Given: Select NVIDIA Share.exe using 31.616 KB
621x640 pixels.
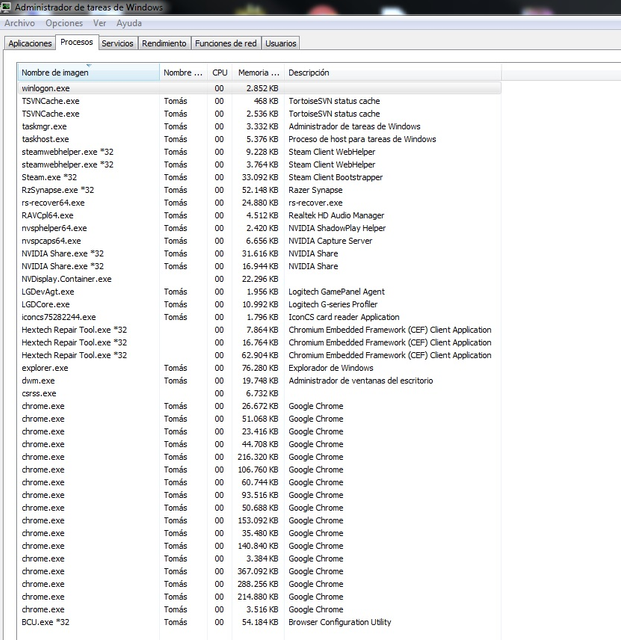Looking at the screenshot, I should [260, 253].
